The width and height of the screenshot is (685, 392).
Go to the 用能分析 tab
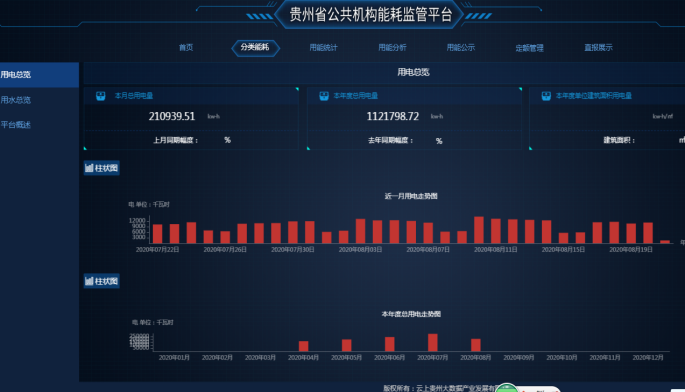pos(392,47)
